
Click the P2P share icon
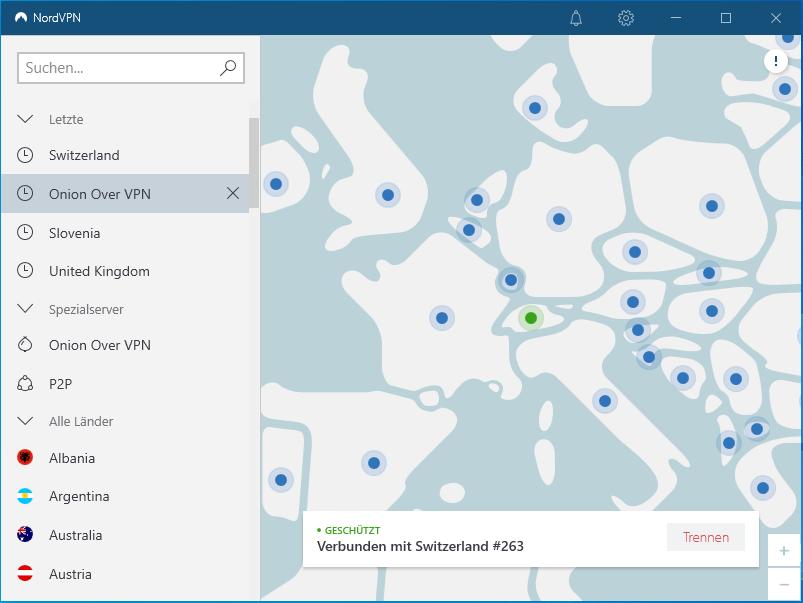[25, 383]
